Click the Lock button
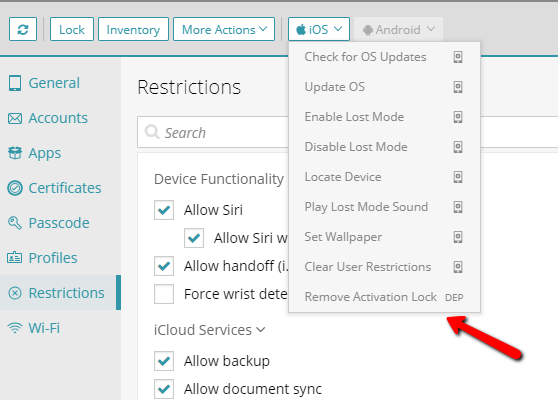Image resolution: width=558 pixels, height=400 pixels. pyautogui.click(x=72, y=29)
